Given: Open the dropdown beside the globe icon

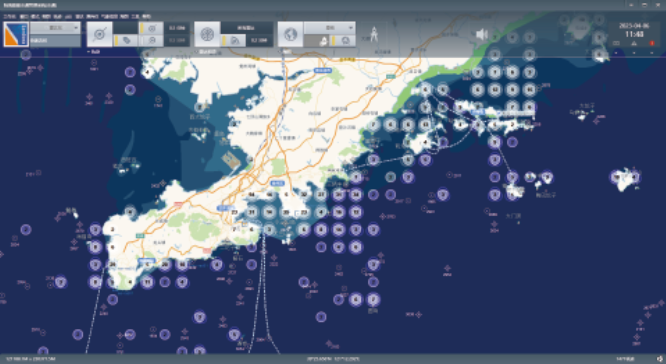Looking at the screenshot, I should coord(330,28).
